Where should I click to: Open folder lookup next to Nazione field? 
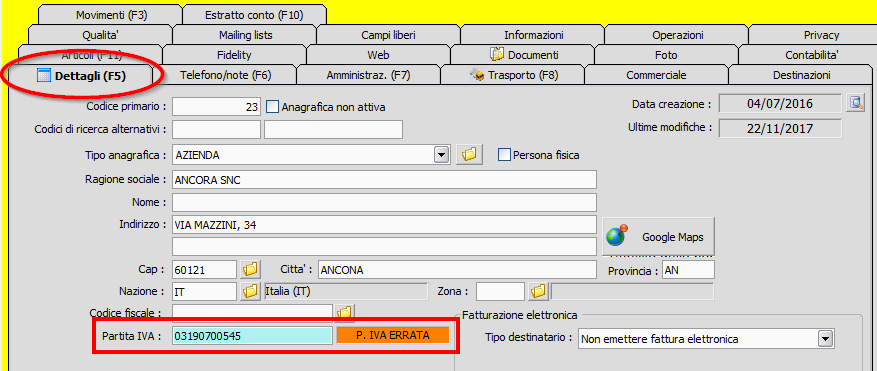[251, 291]
